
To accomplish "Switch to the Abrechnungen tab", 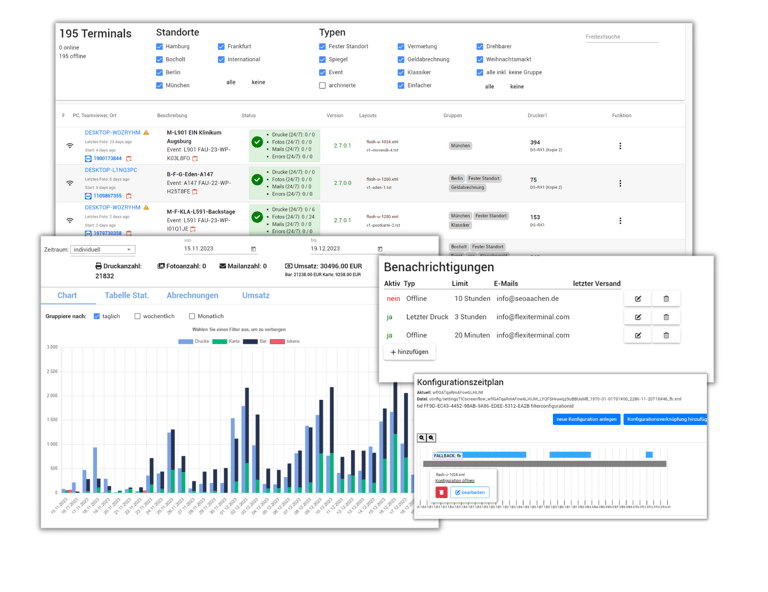I will tap(192, 295).
